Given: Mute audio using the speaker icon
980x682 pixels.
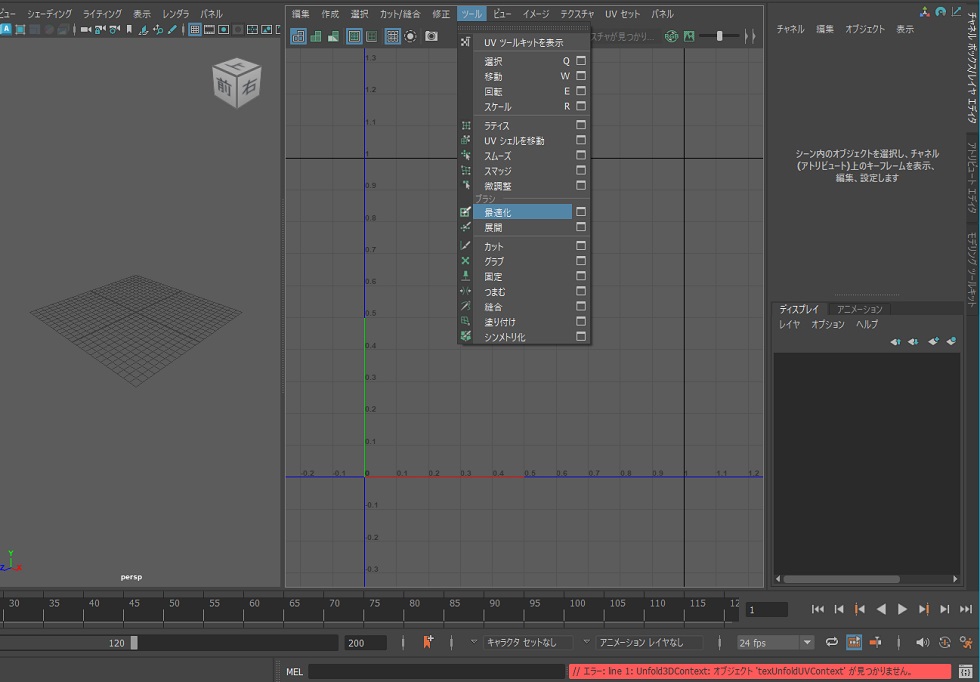Looking at the screenshot, I should [924, 642].
